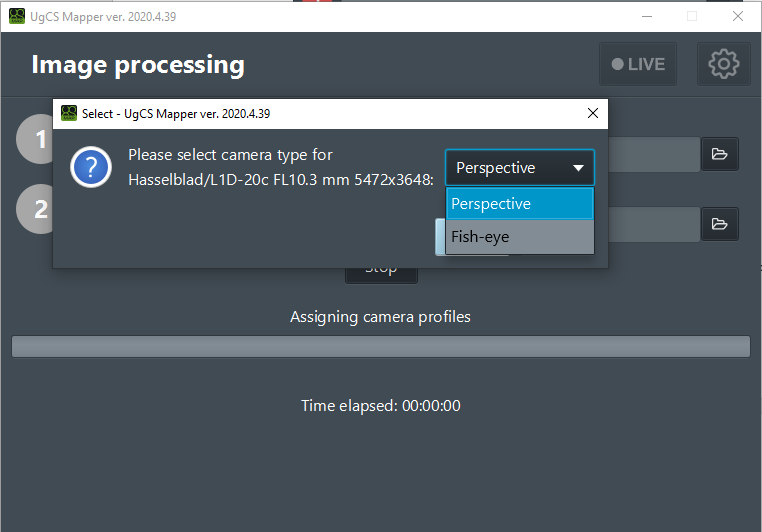
Task: Click the 'Time elapsed: 00:00:00' text
Action: click(381, 406)
